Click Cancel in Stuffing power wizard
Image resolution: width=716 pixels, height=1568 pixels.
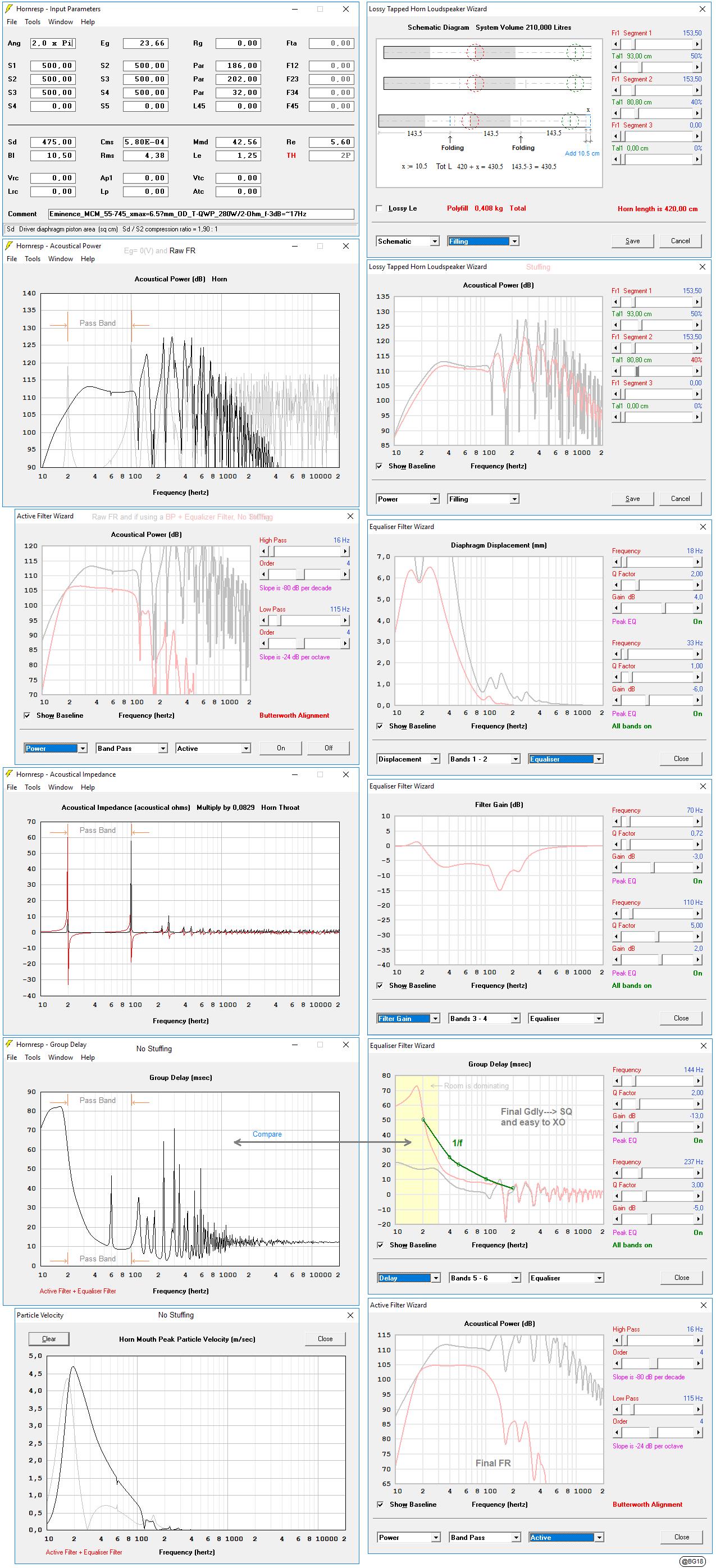click(x=680, y=499)
